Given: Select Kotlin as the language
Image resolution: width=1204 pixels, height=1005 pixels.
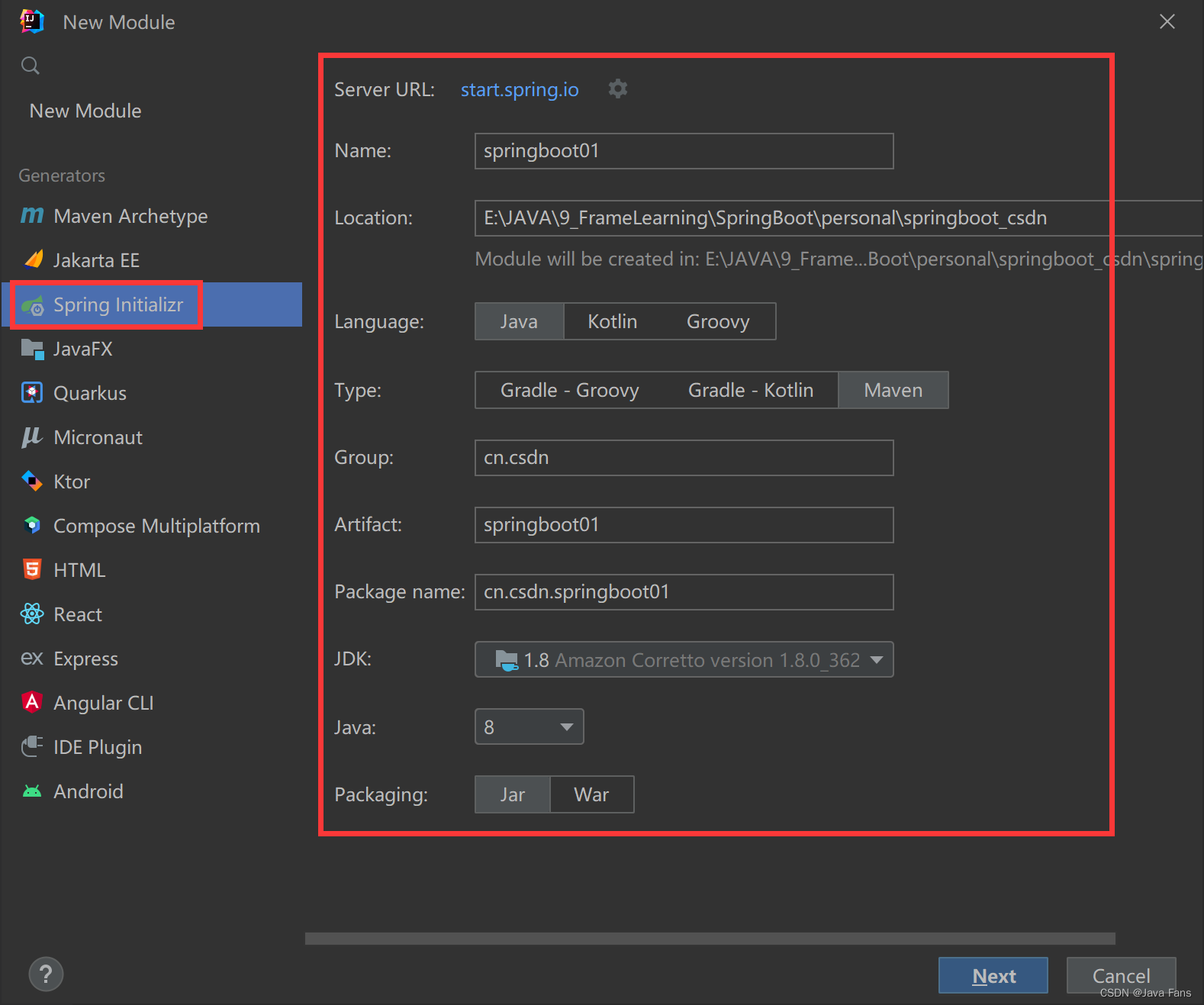Looking at the screenshot, I should (x=612, y=321).
